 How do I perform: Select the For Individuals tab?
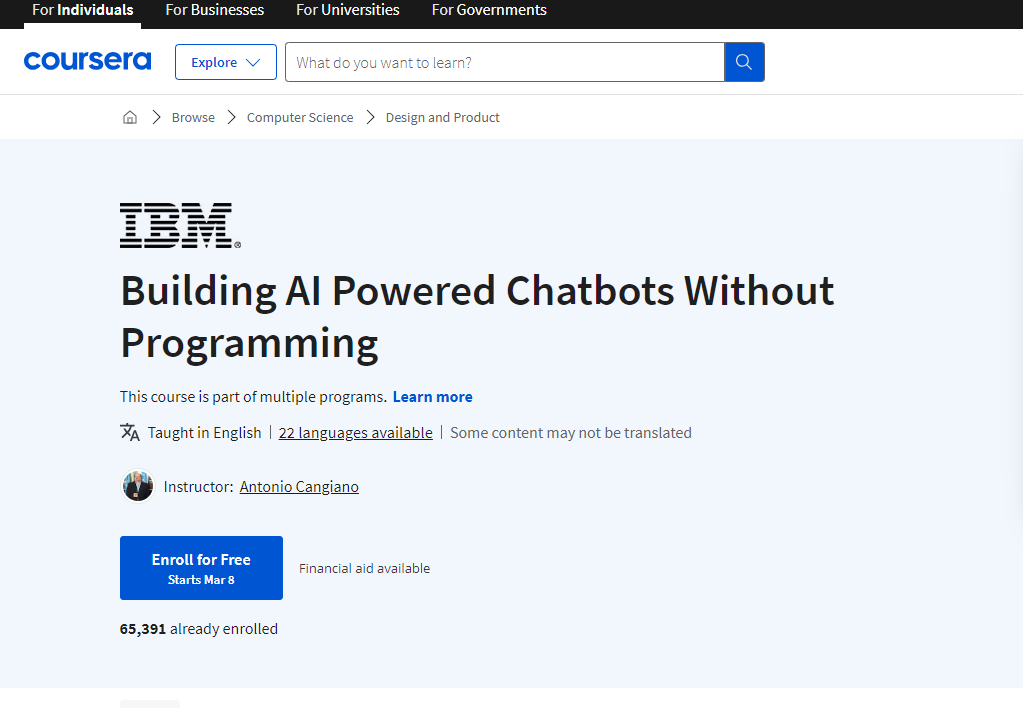coord(83,10)
